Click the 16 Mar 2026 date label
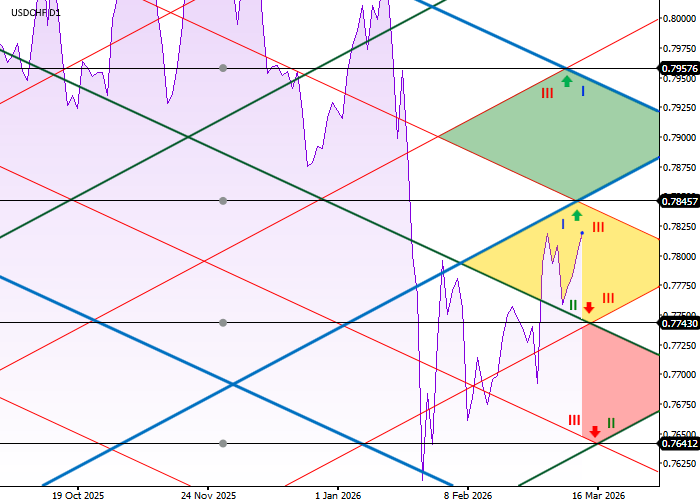 click(x=599, y=494)
